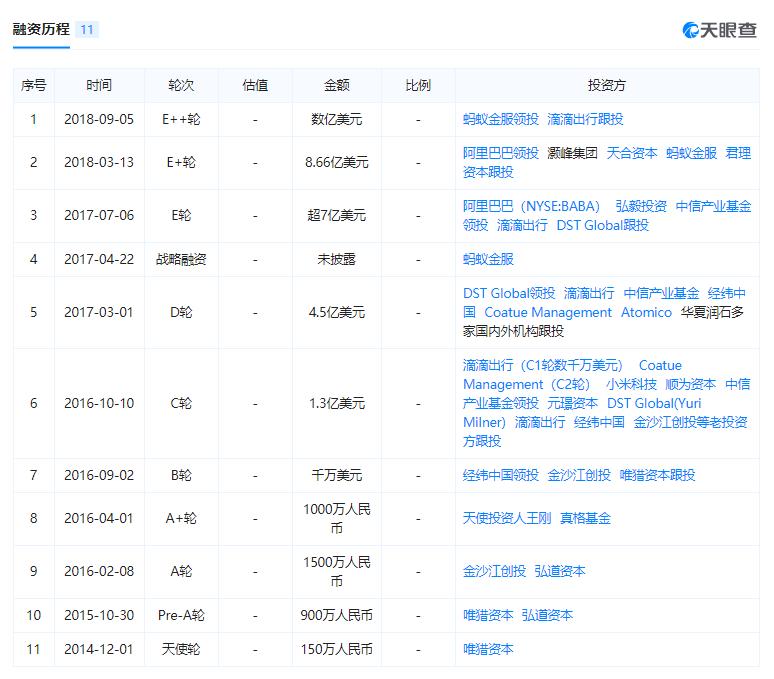Screen dimensions: 774x679
Task: Open 小米科技 investor link
Action: (631, 384)
